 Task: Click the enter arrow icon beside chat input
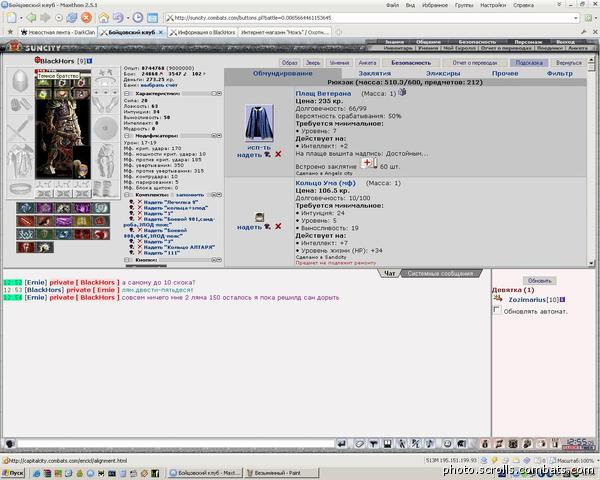342,444
